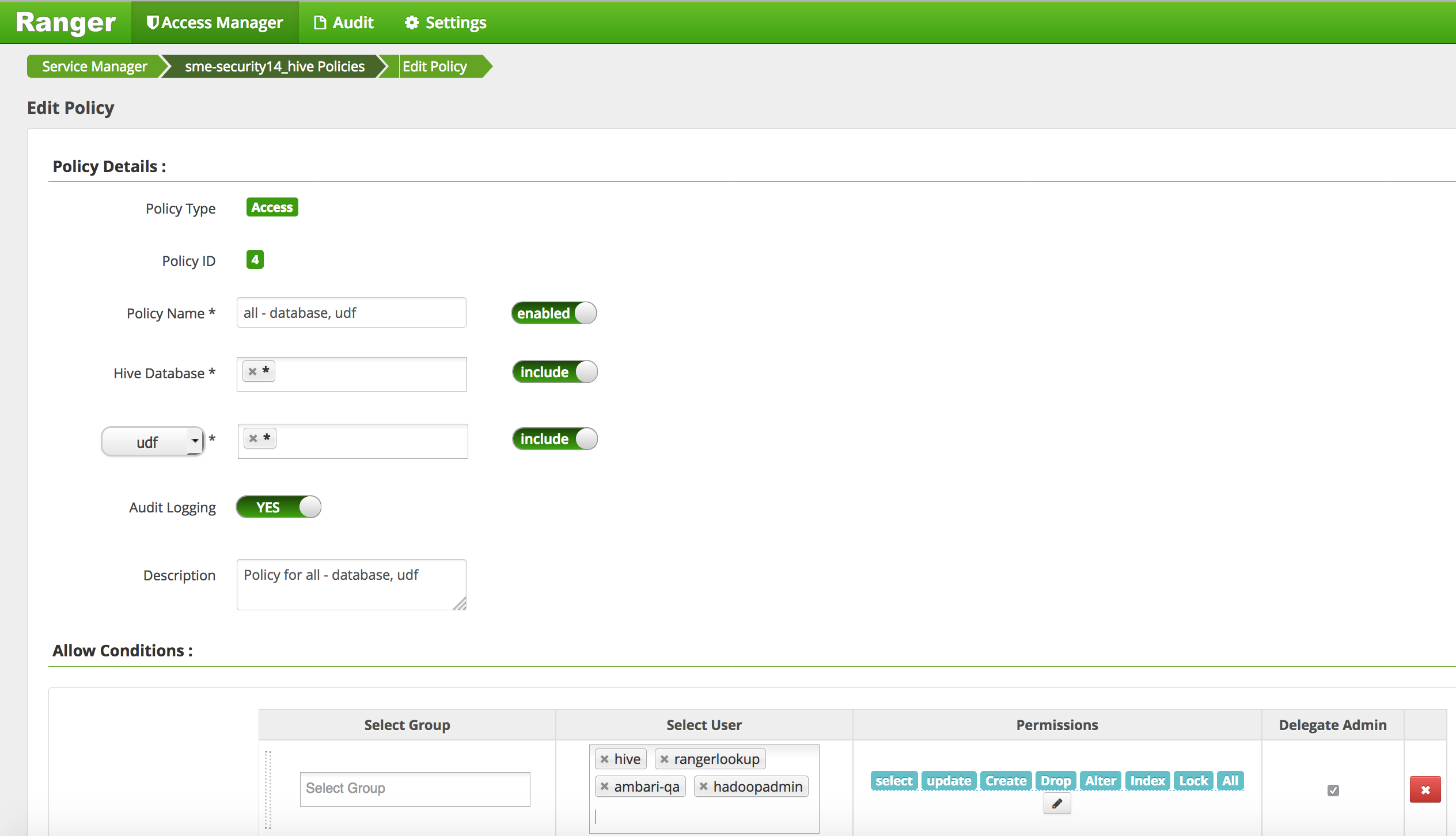
Task: Remove the hive user tag
Action: click(604, 759)
